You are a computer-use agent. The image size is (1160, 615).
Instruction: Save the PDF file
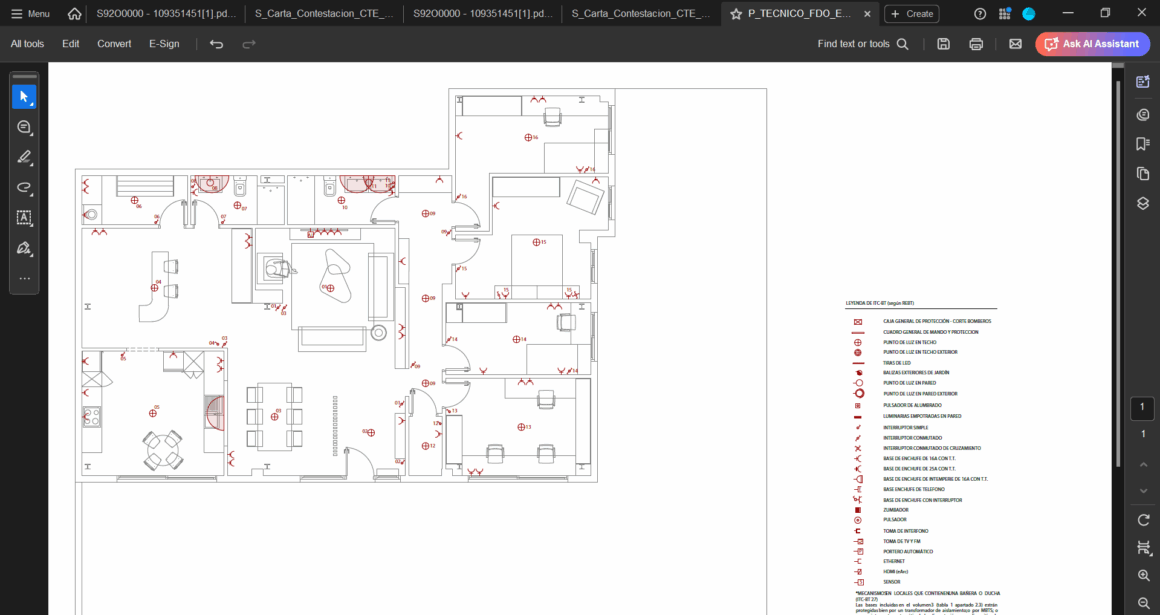click(943, 44)
